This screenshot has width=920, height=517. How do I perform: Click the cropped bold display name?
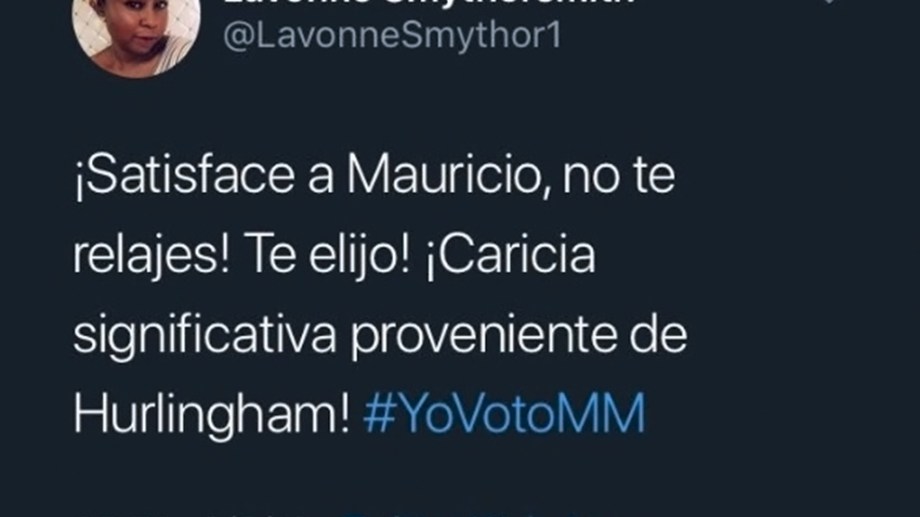click(x=428, y=2)
